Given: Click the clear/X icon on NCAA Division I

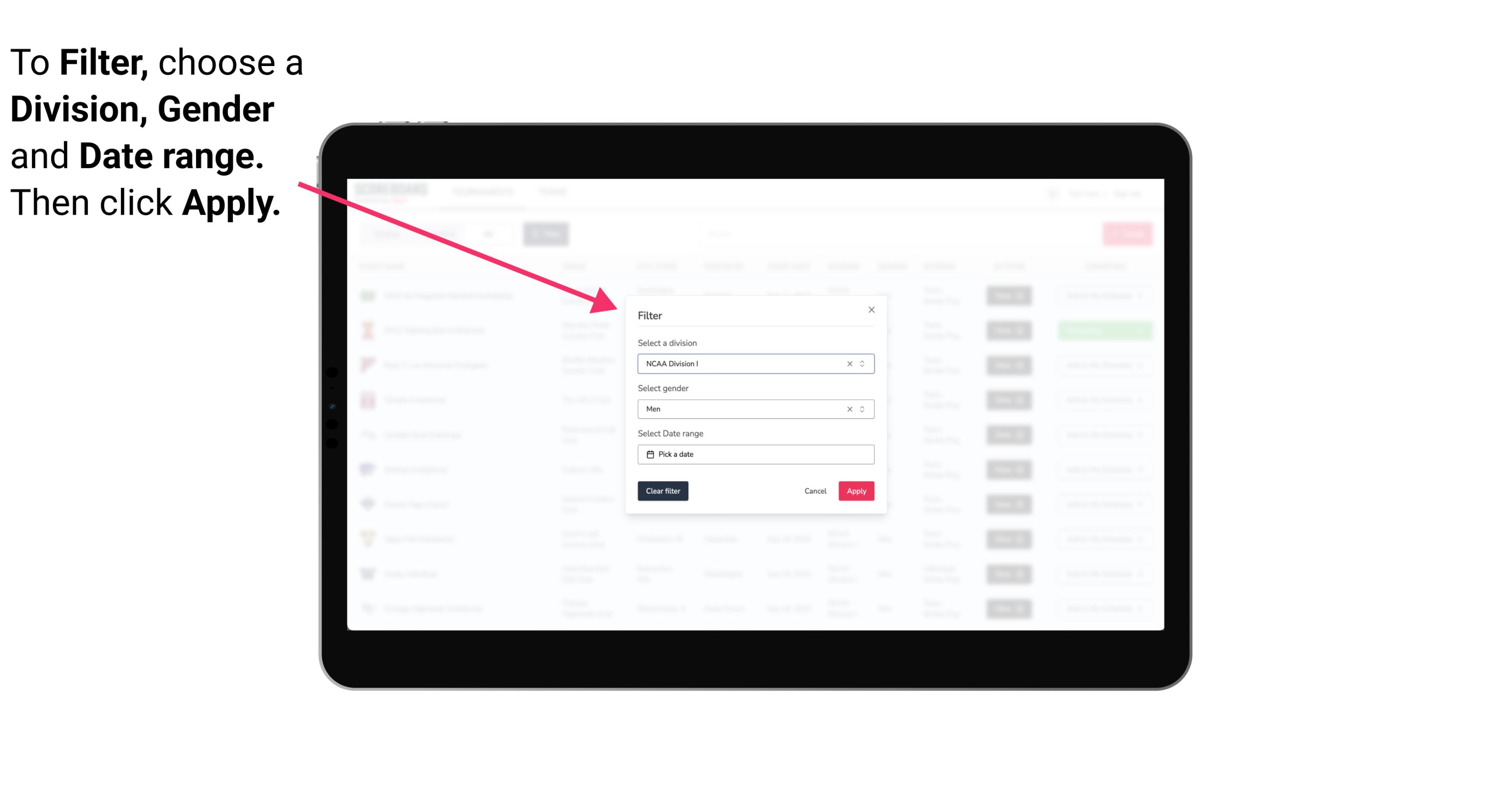Looking at the screenshot, I should [x=848, y=363].
